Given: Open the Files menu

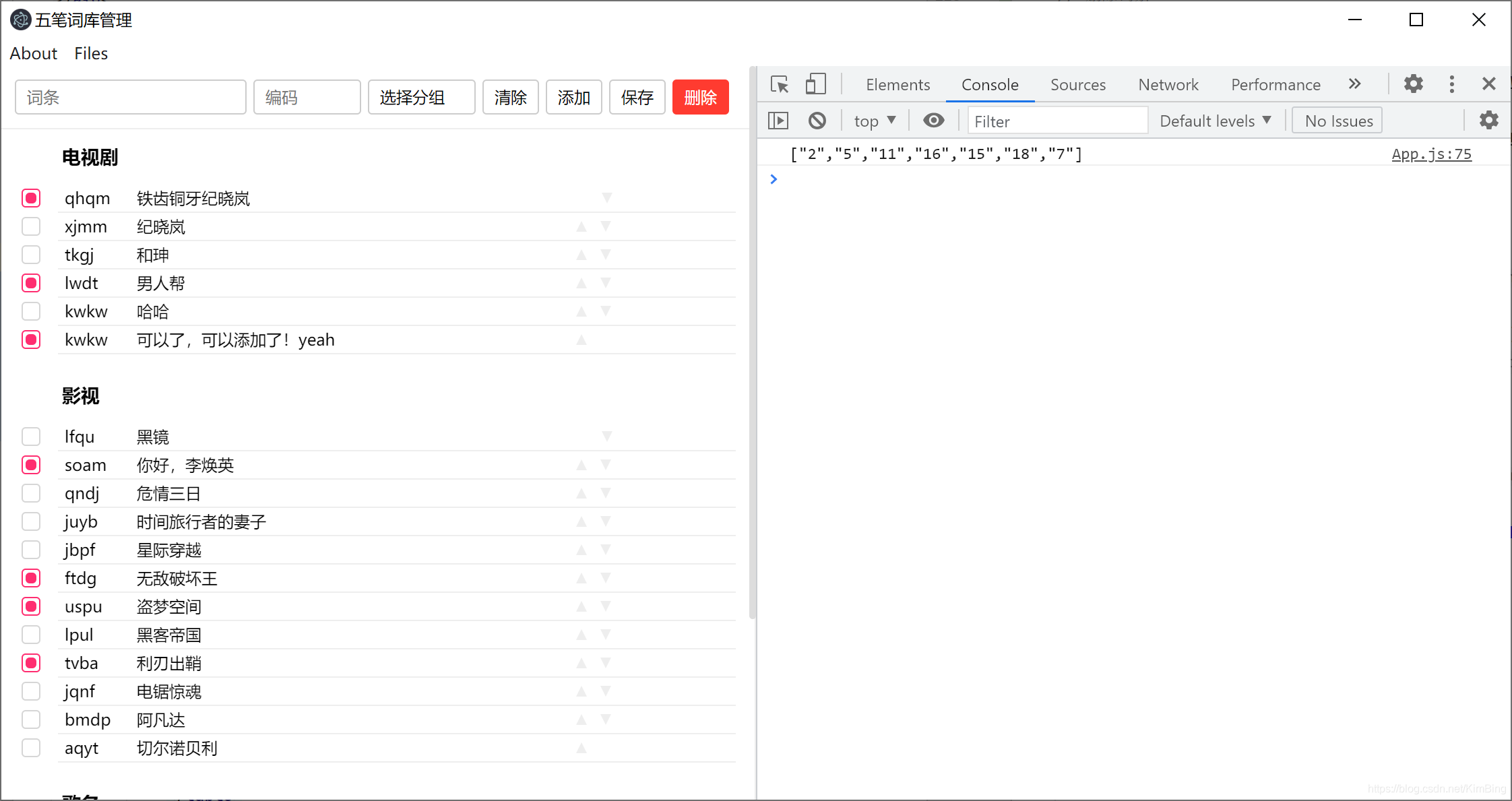Looking at the screenshot, I should [91, 53].
